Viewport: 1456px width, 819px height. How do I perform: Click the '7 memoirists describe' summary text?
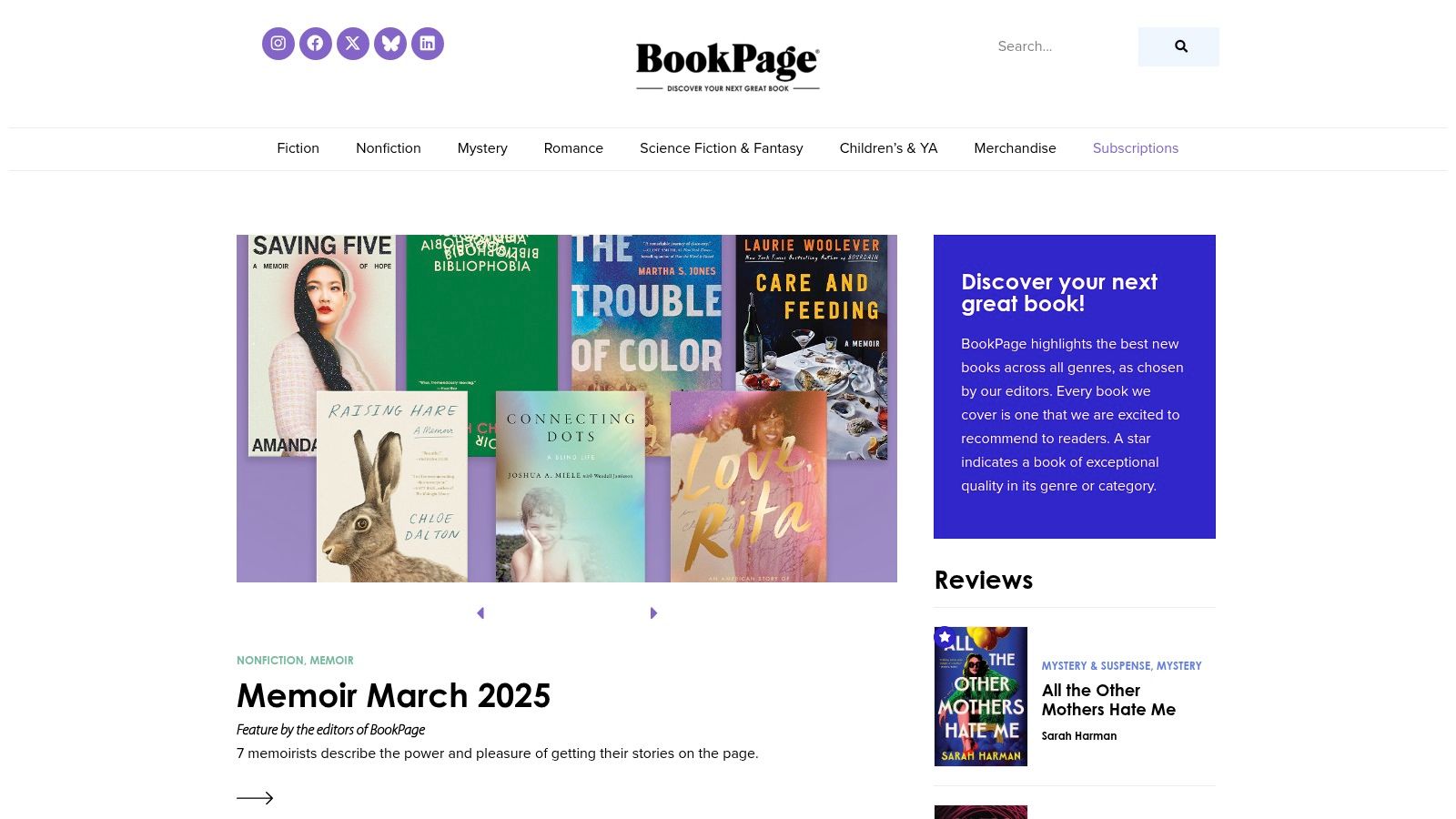tap(497, 753)
